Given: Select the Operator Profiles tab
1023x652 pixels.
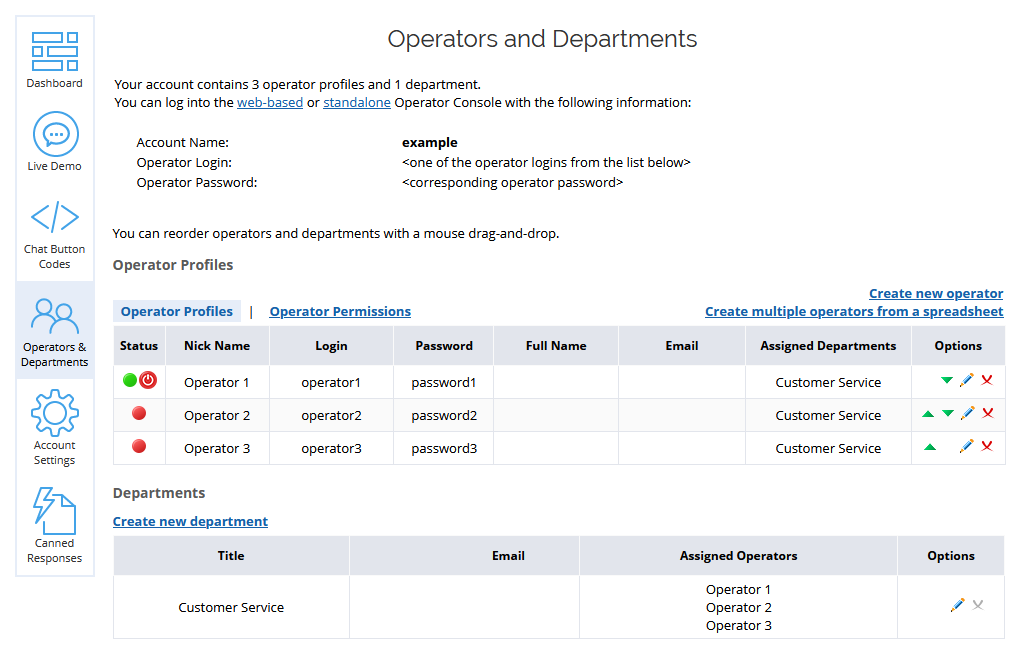Looking at the screenshot, I should pos(176,311).
